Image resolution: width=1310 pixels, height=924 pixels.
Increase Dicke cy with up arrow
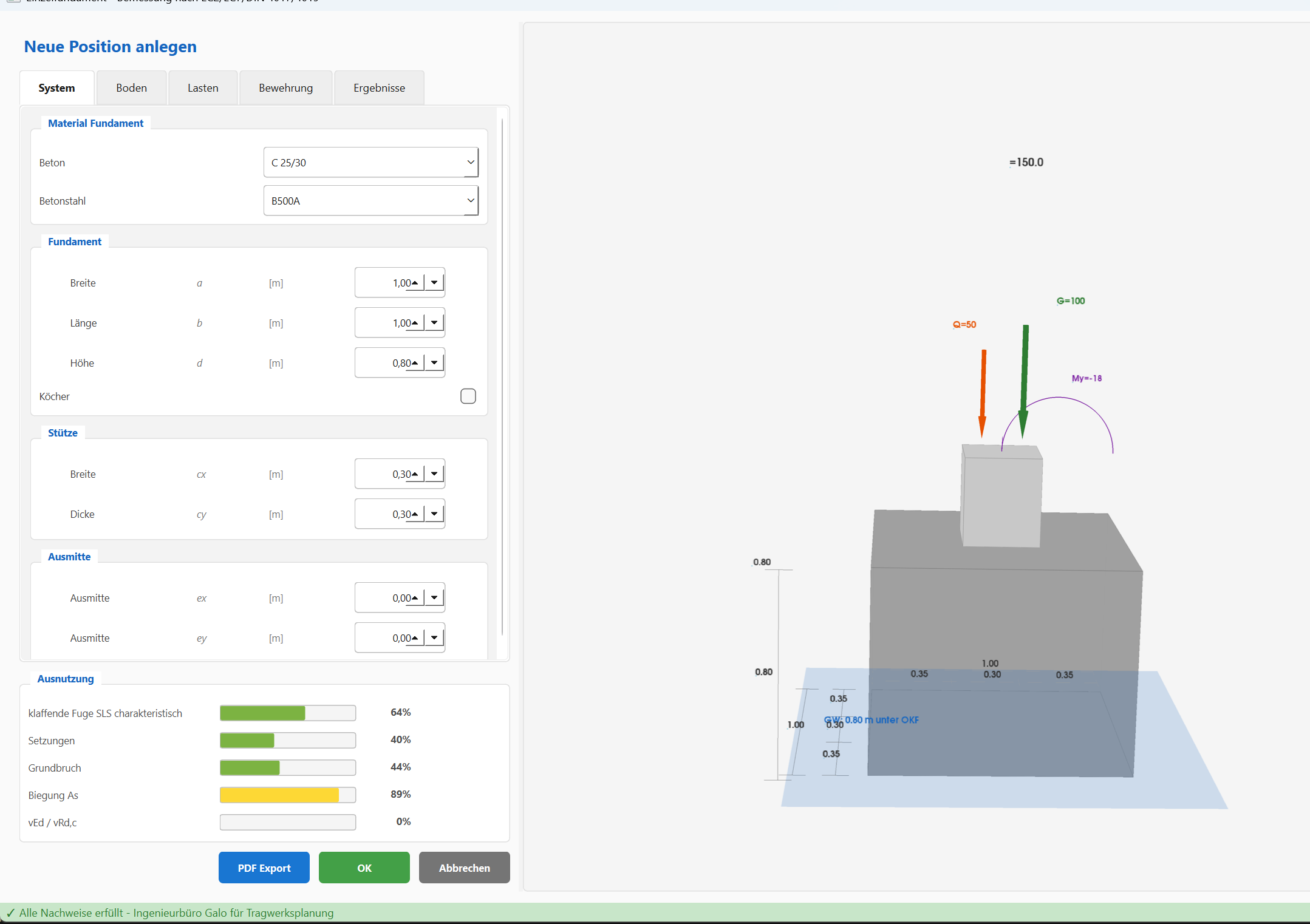(x=415, y=514)
